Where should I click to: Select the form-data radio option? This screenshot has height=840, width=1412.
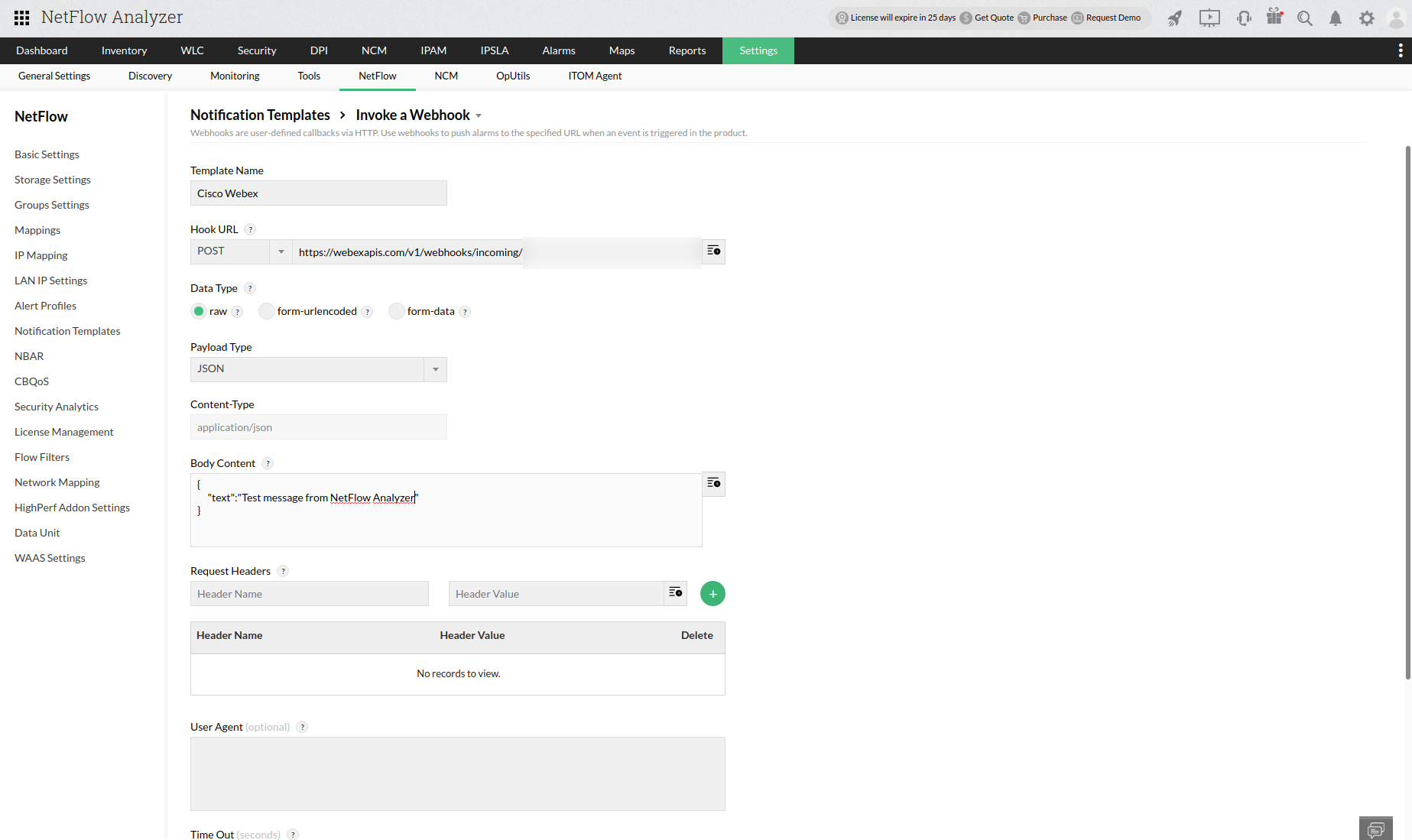tap(396, 311)
